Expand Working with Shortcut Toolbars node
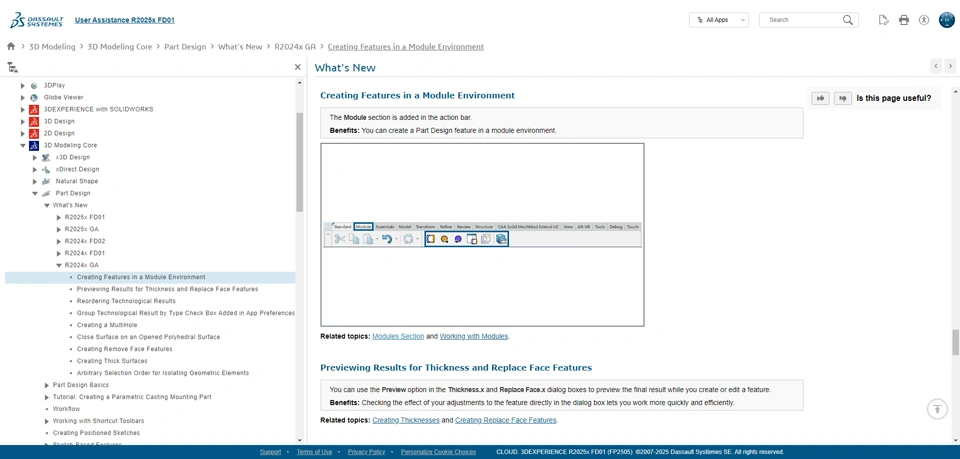Viewport: 960px width, 459px height. click(x=47, y=421)
